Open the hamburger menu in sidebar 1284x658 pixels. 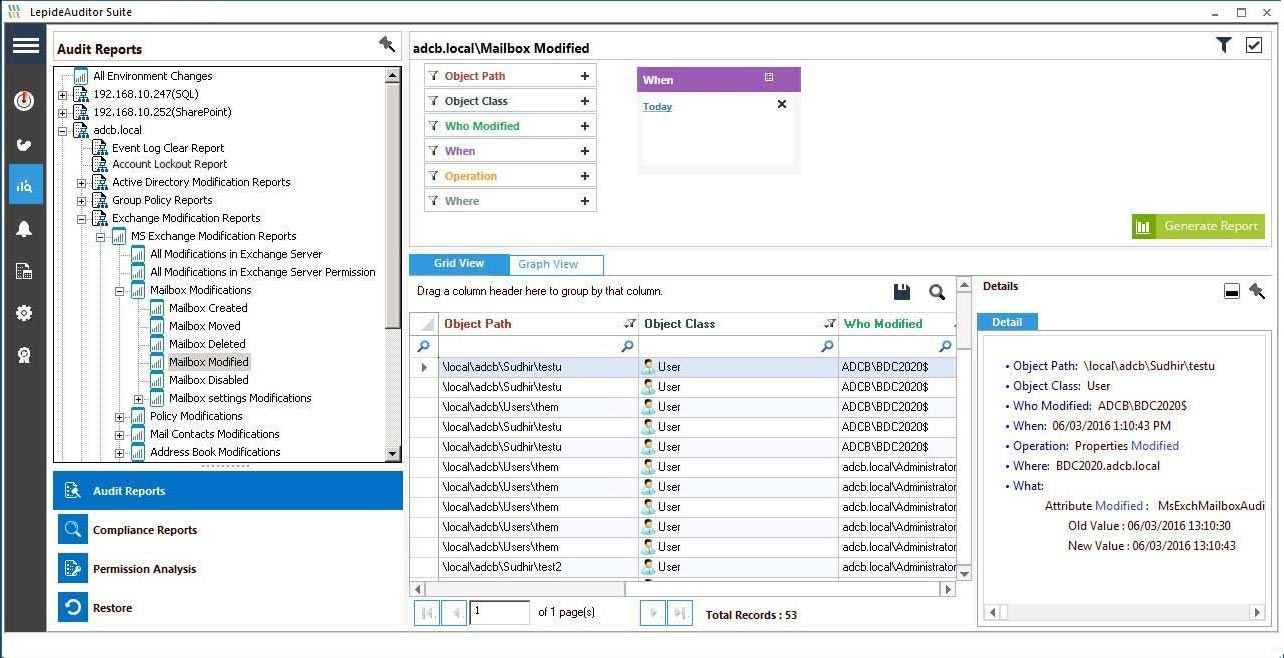click(26, 46)
